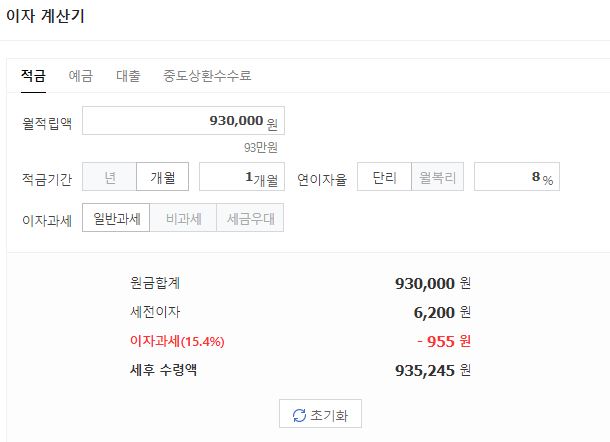Open the 예금 tab
The height and width of the screenshot is (442, 610).
pyautogui.click(x=81, y=76)
